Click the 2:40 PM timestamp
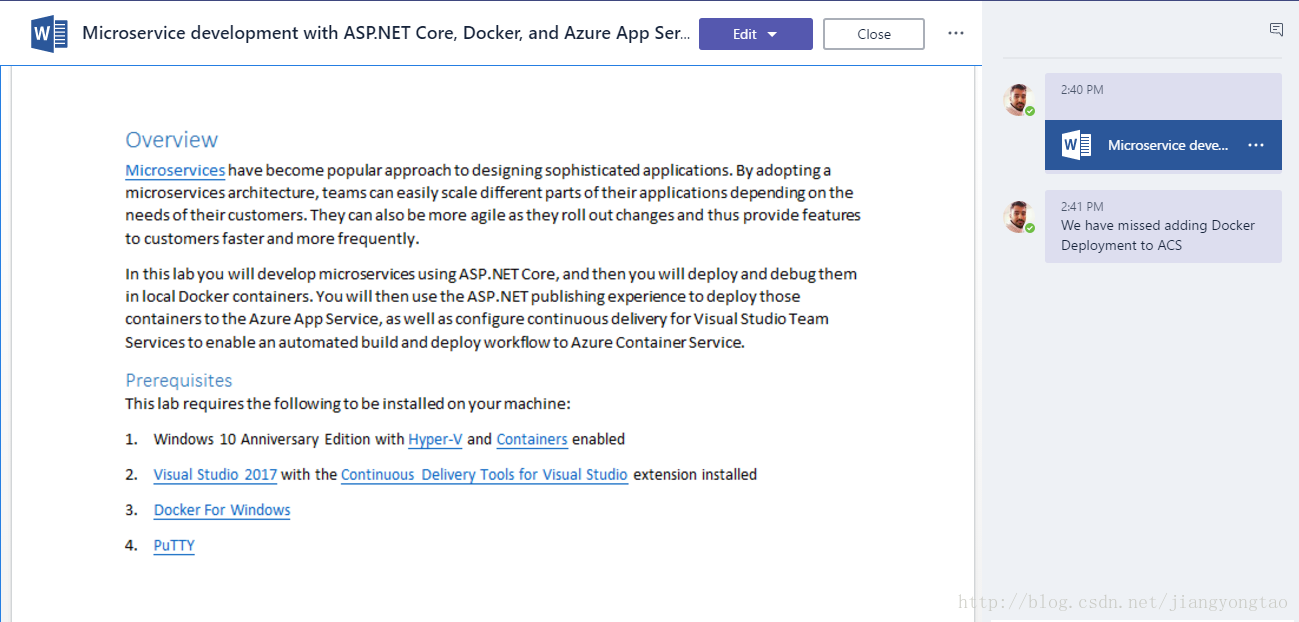The height and width of the screenshot is (622, 1299). click(1082, 90)
